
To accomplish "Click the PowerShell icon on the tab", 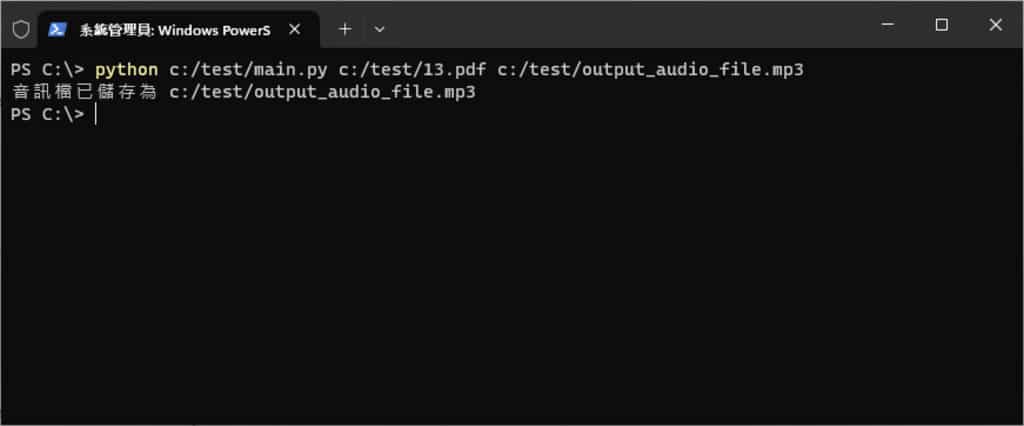I will [x=58, y=30].
